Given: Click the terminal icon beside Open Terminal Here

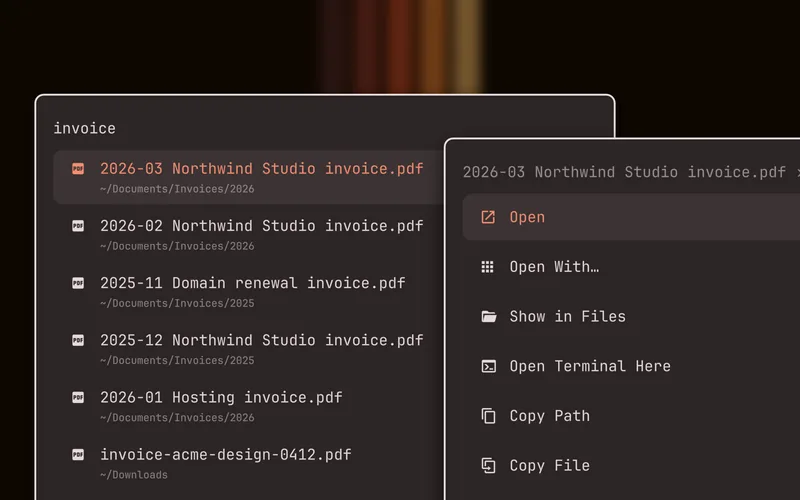Looking at the screenshot, I should 488,366.
